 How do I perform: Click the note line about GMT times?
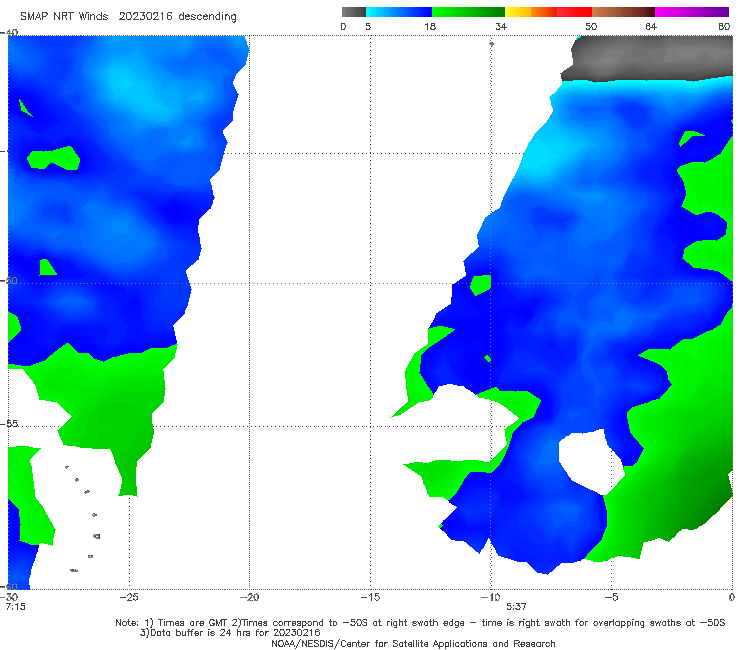pos(420,623)
